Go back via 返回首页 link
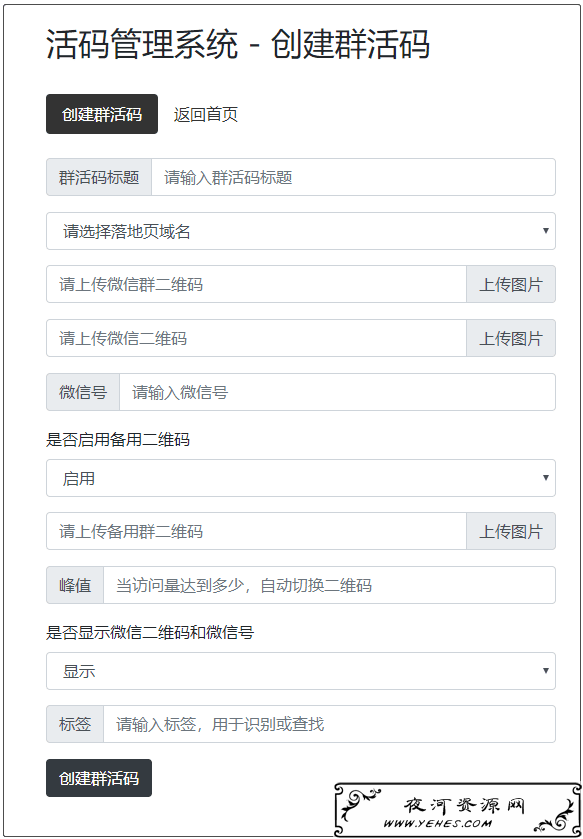Viewport: 583px width, 839px height. click(205, 114)
